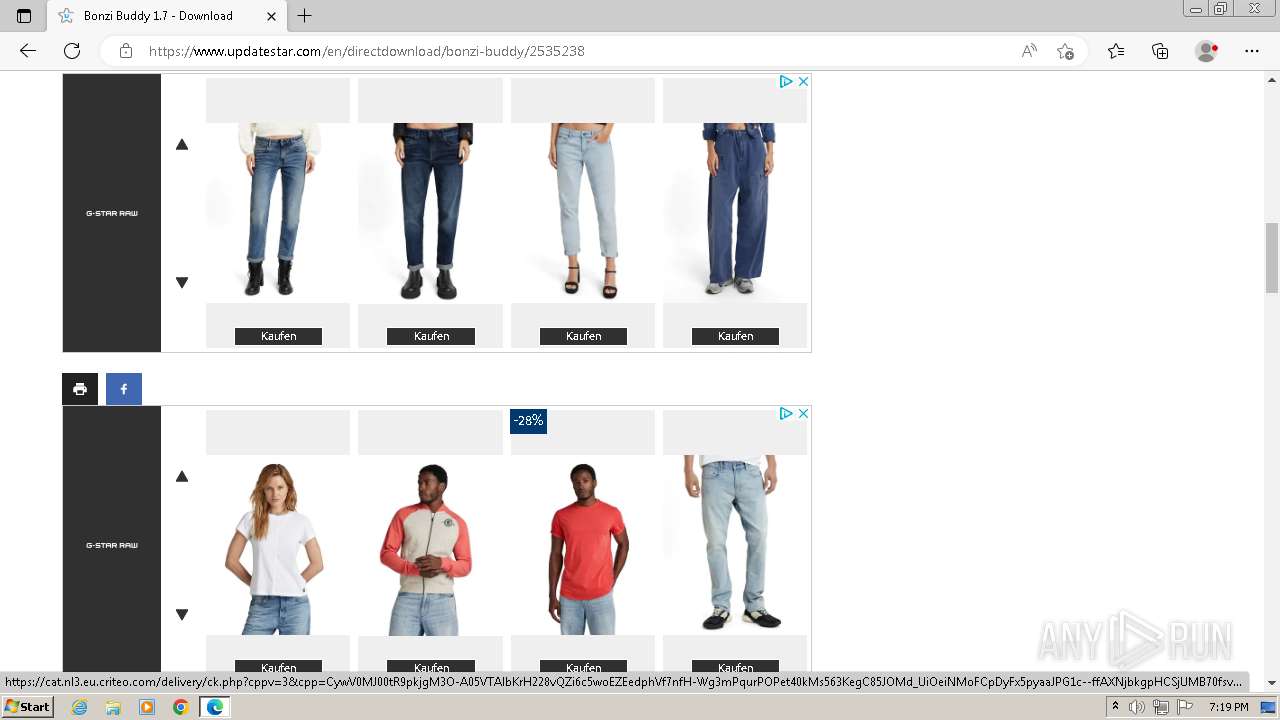Show hidden system tray icons
Image resolution: width=1280 pixels, height=720 pixels.
point(1115,707)
